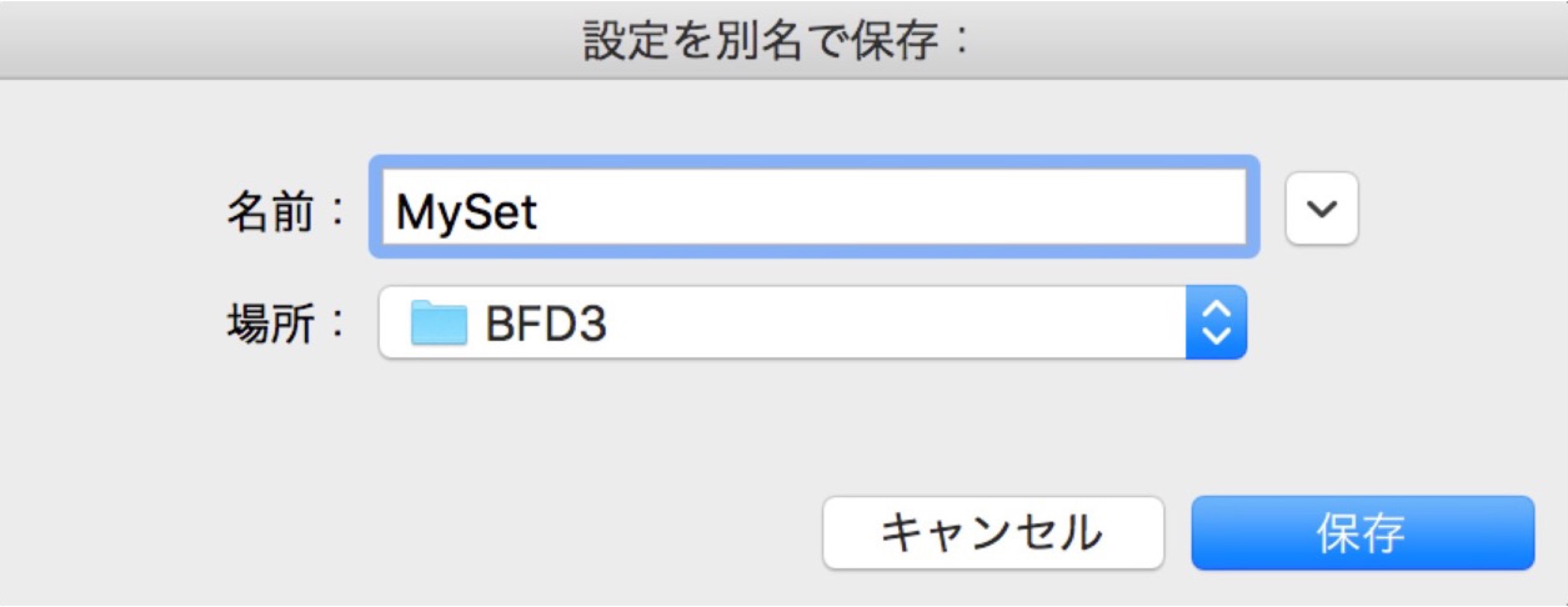Click the キャンセル button

click(x=993, y=533)
